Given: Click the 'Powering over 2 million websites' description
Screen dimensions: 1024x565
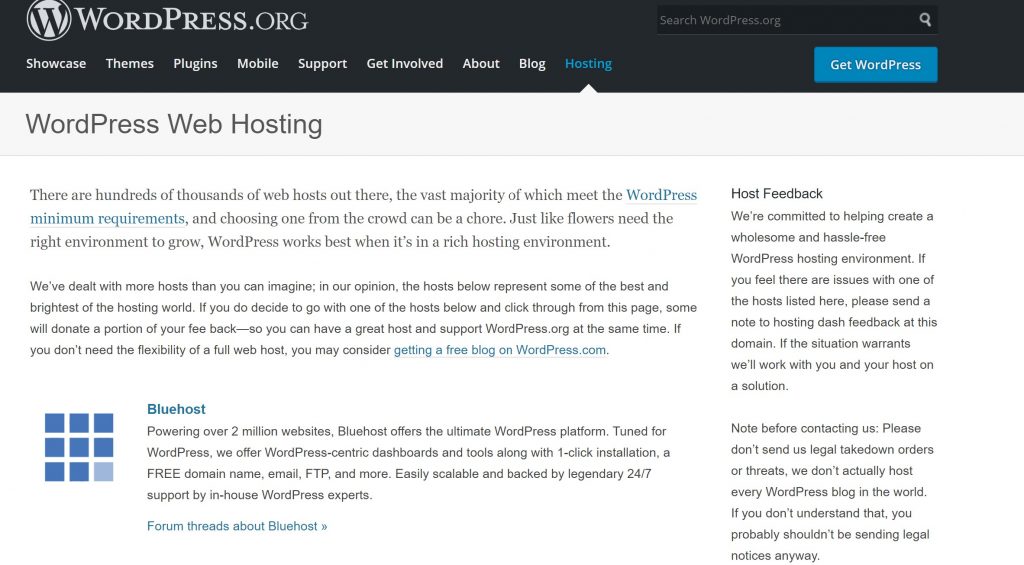Looking at the screenshot, I should point(408,463).
